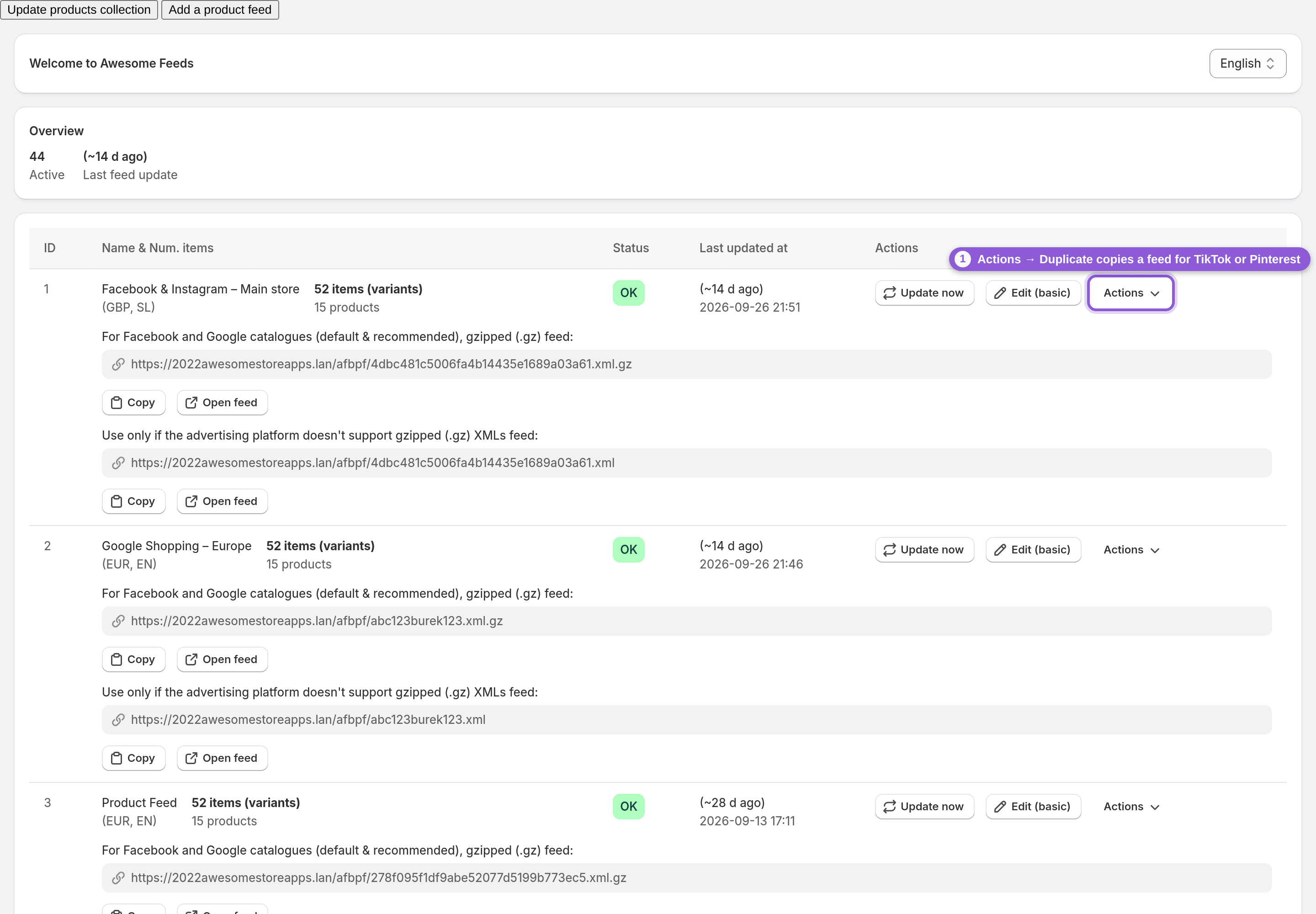Copy the Facebook plain .xml feed URL

pyautogui.click(x=133, y=501)
